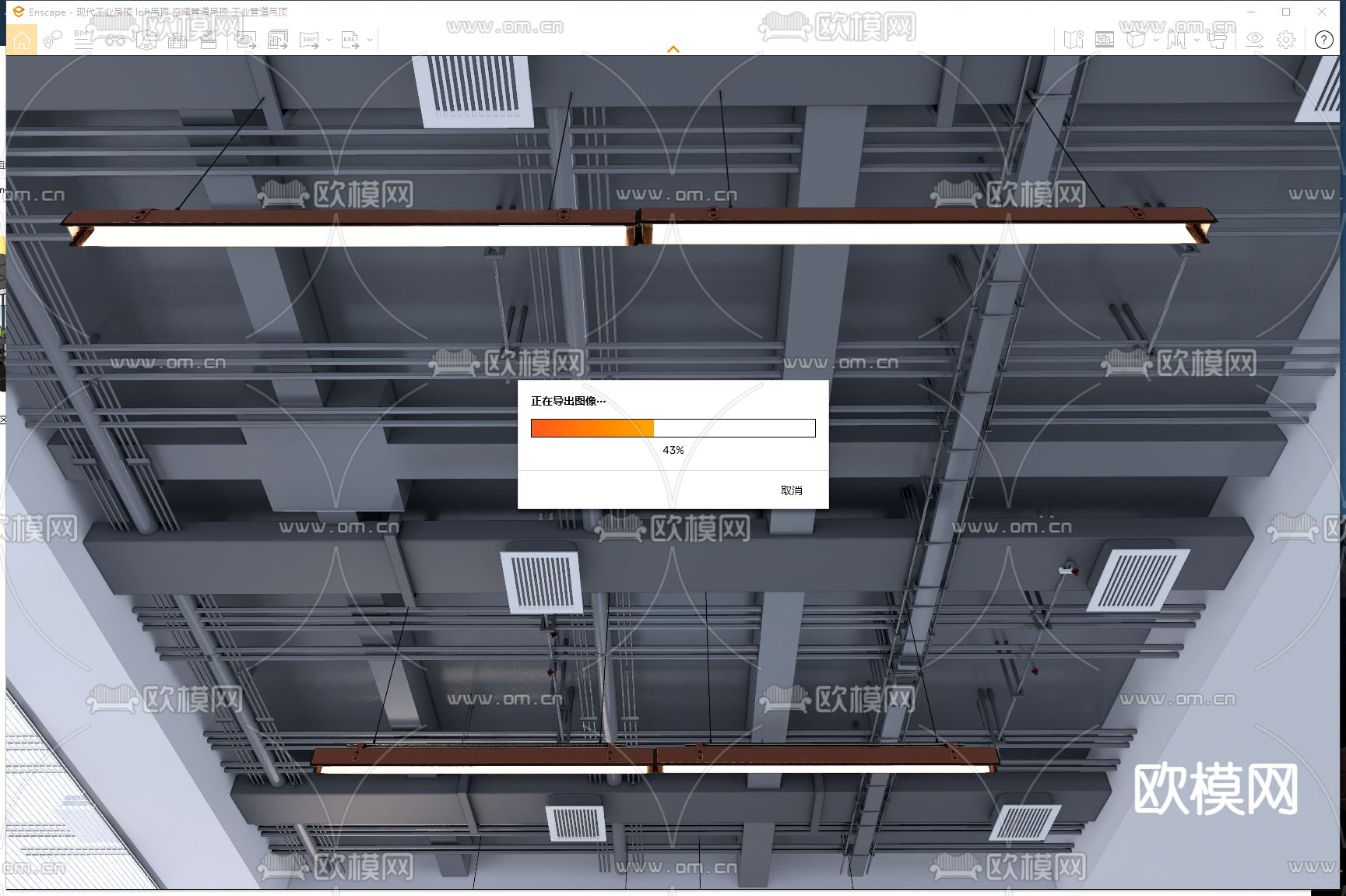Click the export progress bar

click(673, 428)
